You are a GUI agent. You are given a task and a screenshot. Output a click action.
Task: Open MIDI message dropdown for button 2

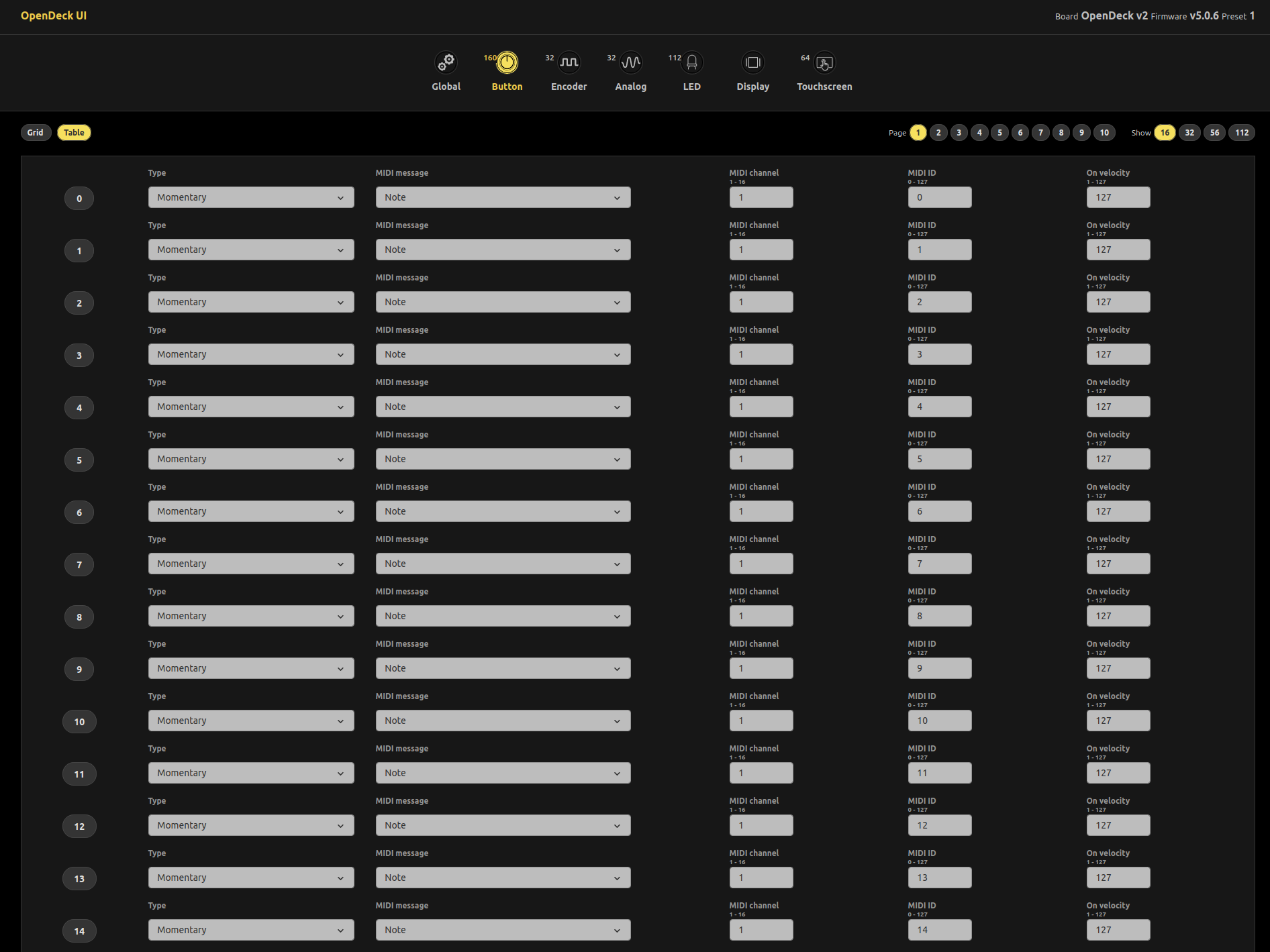(x=503, y=302)
